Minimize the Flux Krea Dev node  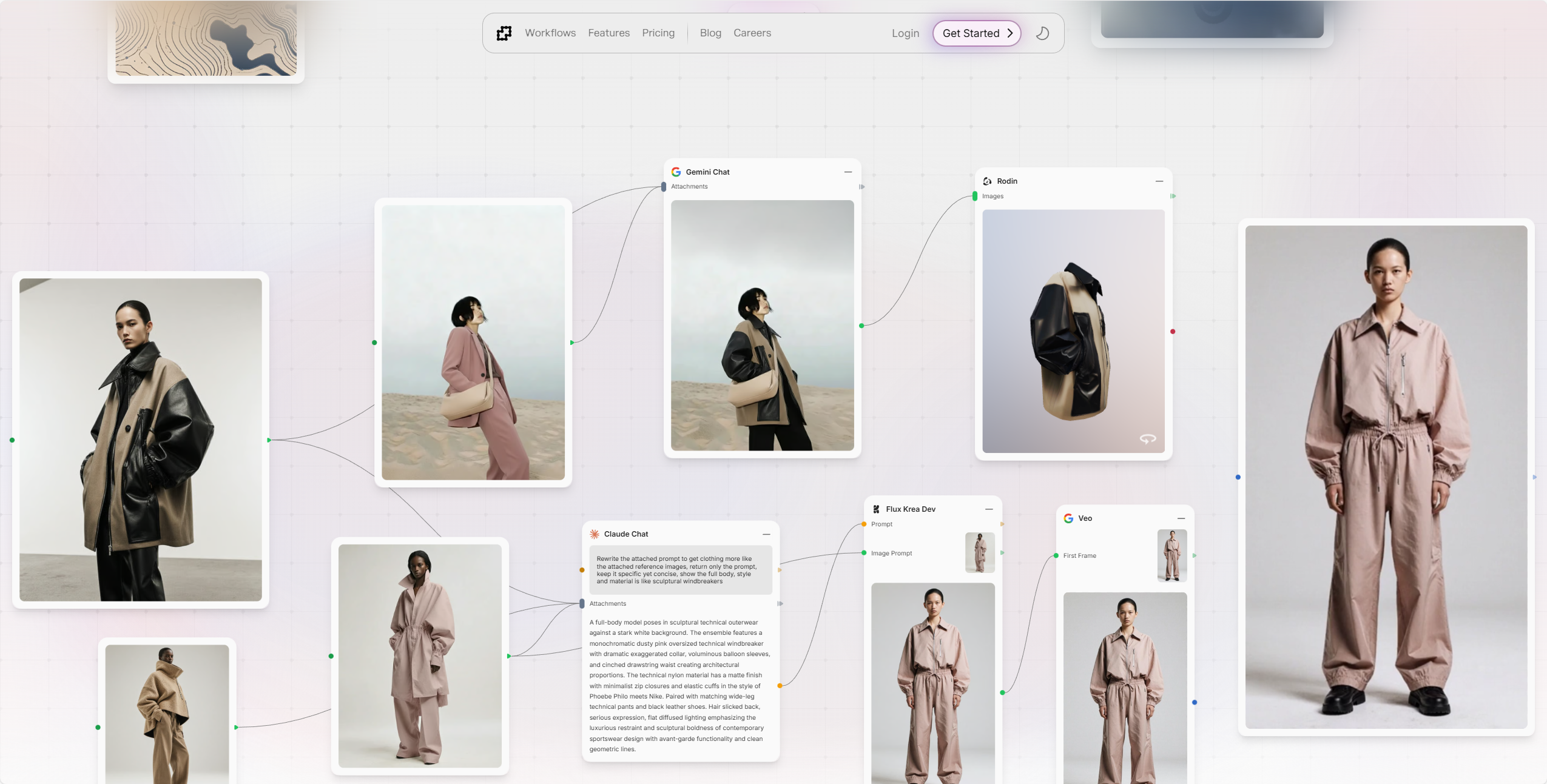[x=989, y=509]
